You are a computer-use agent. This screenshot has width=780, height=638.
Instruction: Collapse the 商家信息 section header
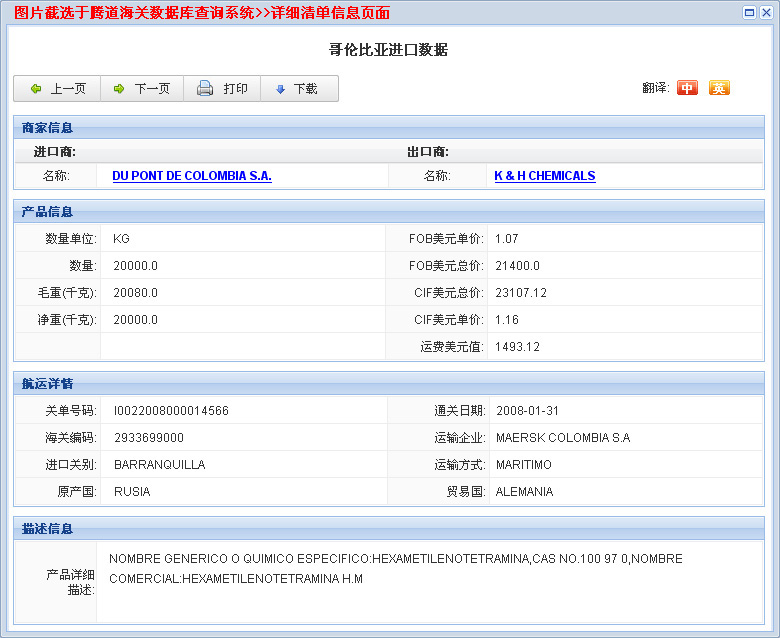tap(48, 128)
